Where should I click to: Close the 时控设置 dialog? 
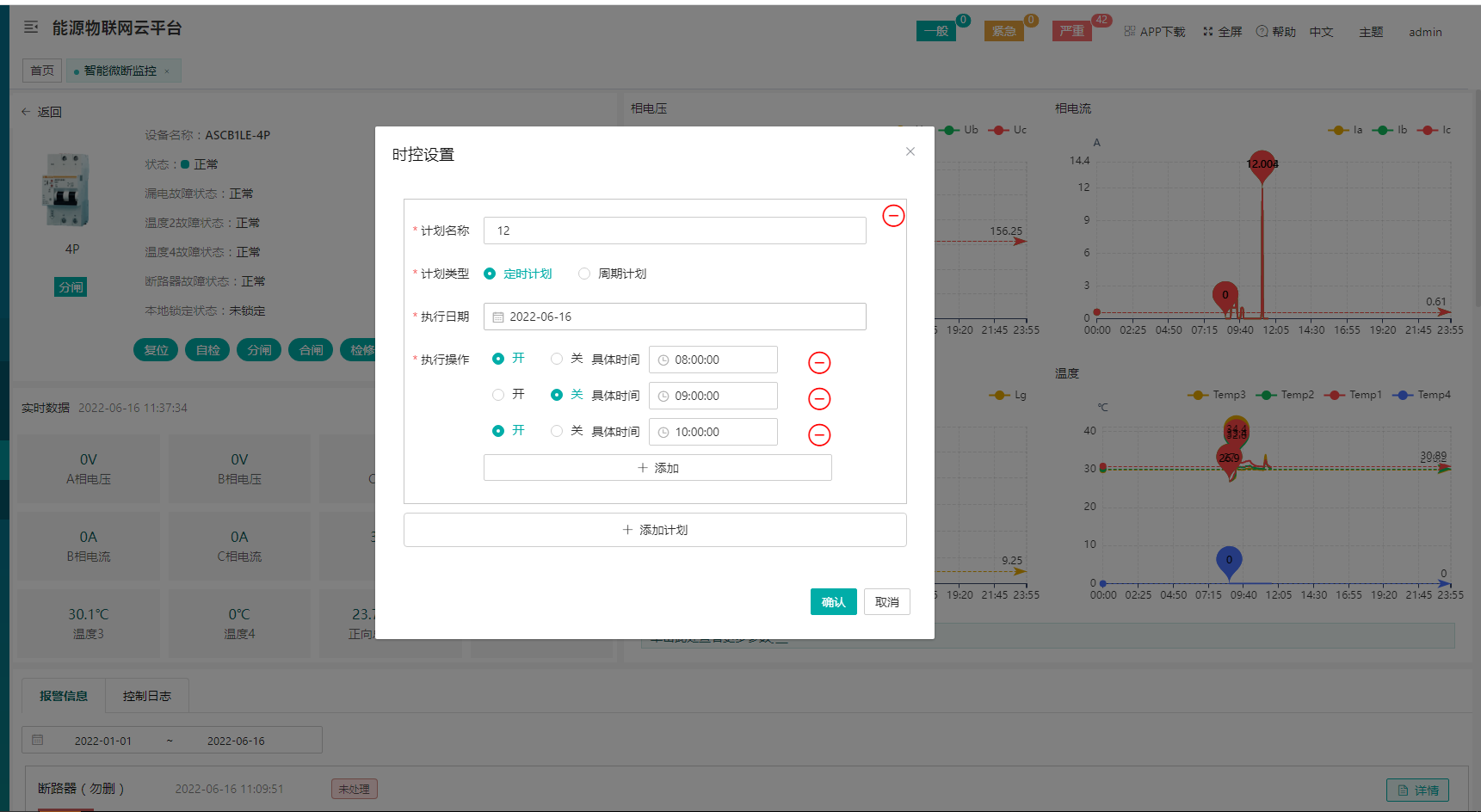(x=910, y=152)
